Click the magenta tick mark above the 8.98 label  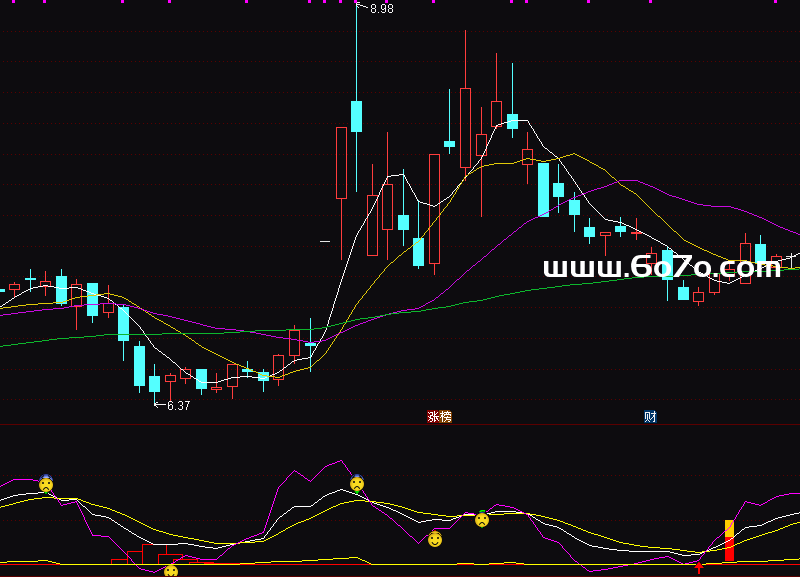(357, 3)
